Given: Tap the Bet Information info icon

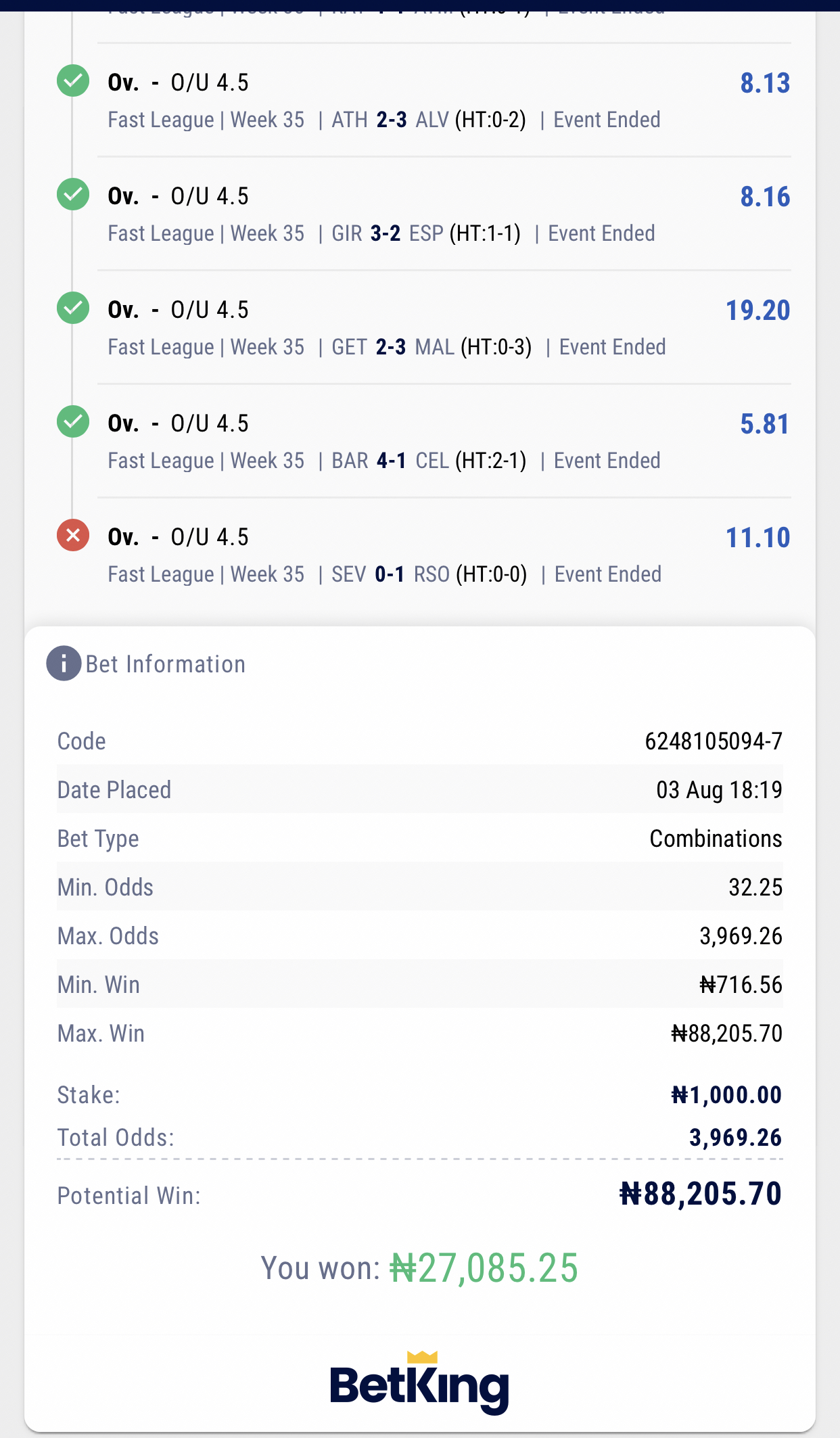Looking at the screenshot, I should (64, 664).
